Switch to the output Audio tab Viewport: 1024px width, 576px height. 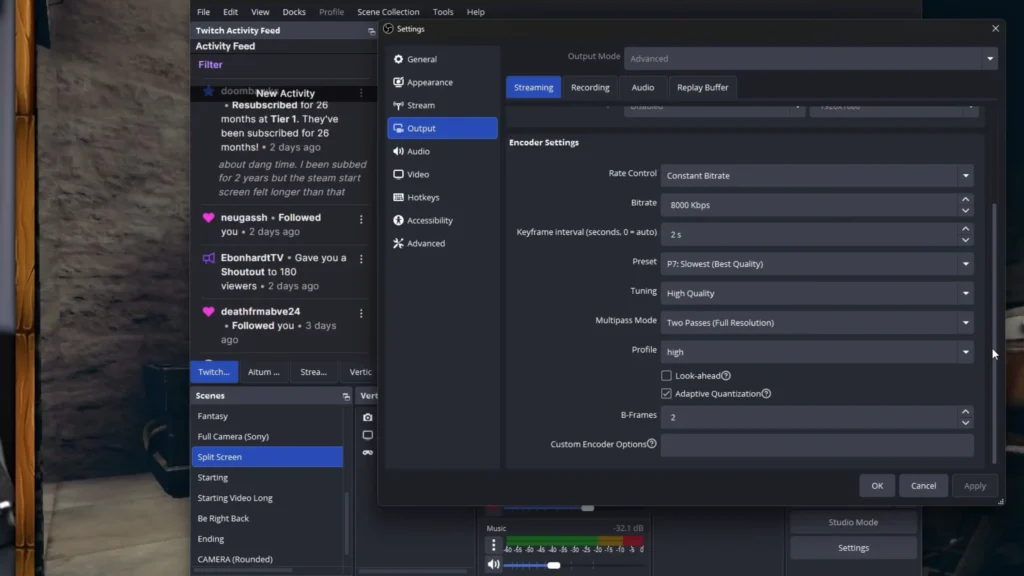tap(643, 88)
